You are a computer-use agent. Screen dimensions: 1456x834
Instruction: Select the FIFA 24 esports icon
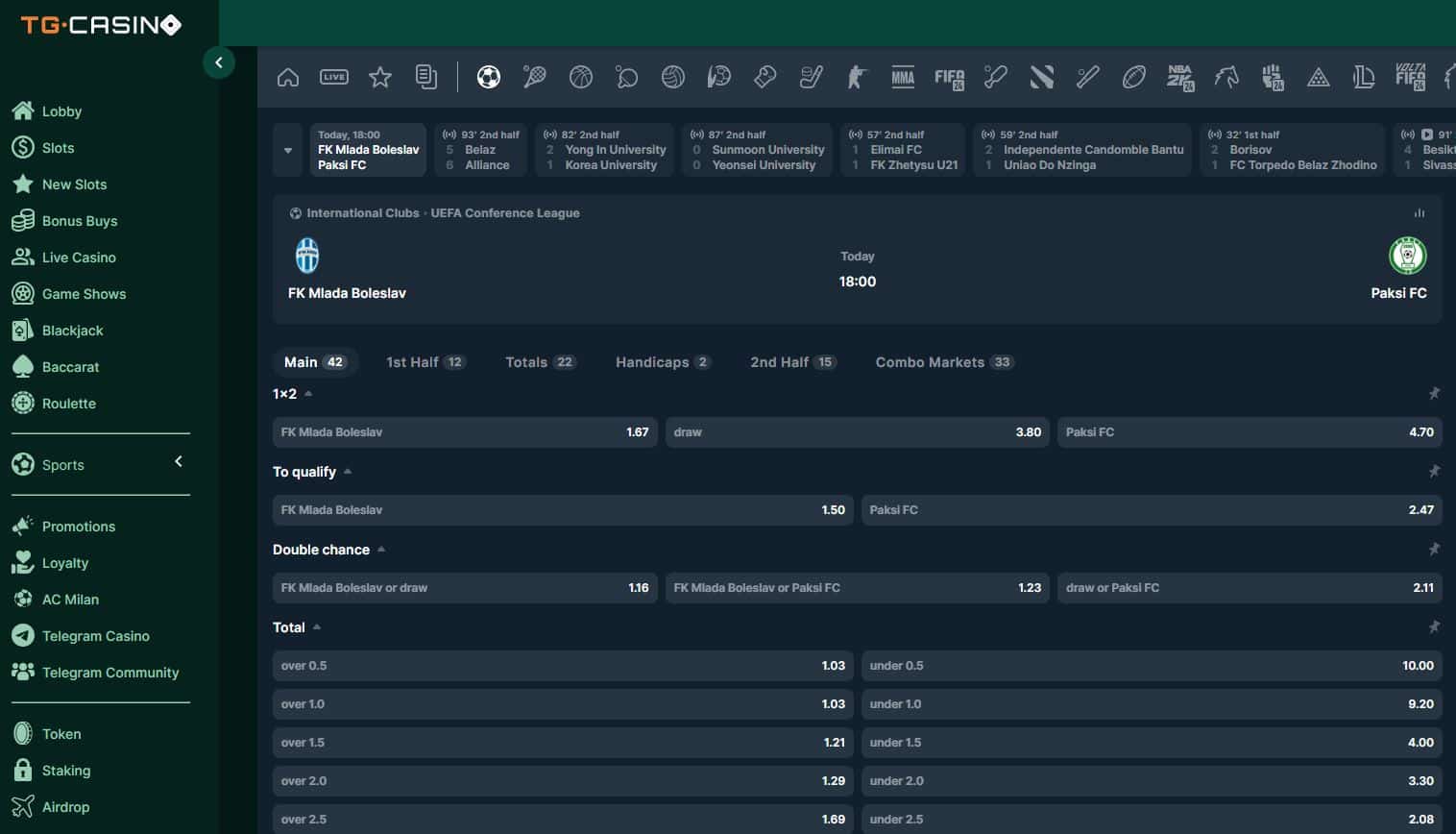[950, 78]
